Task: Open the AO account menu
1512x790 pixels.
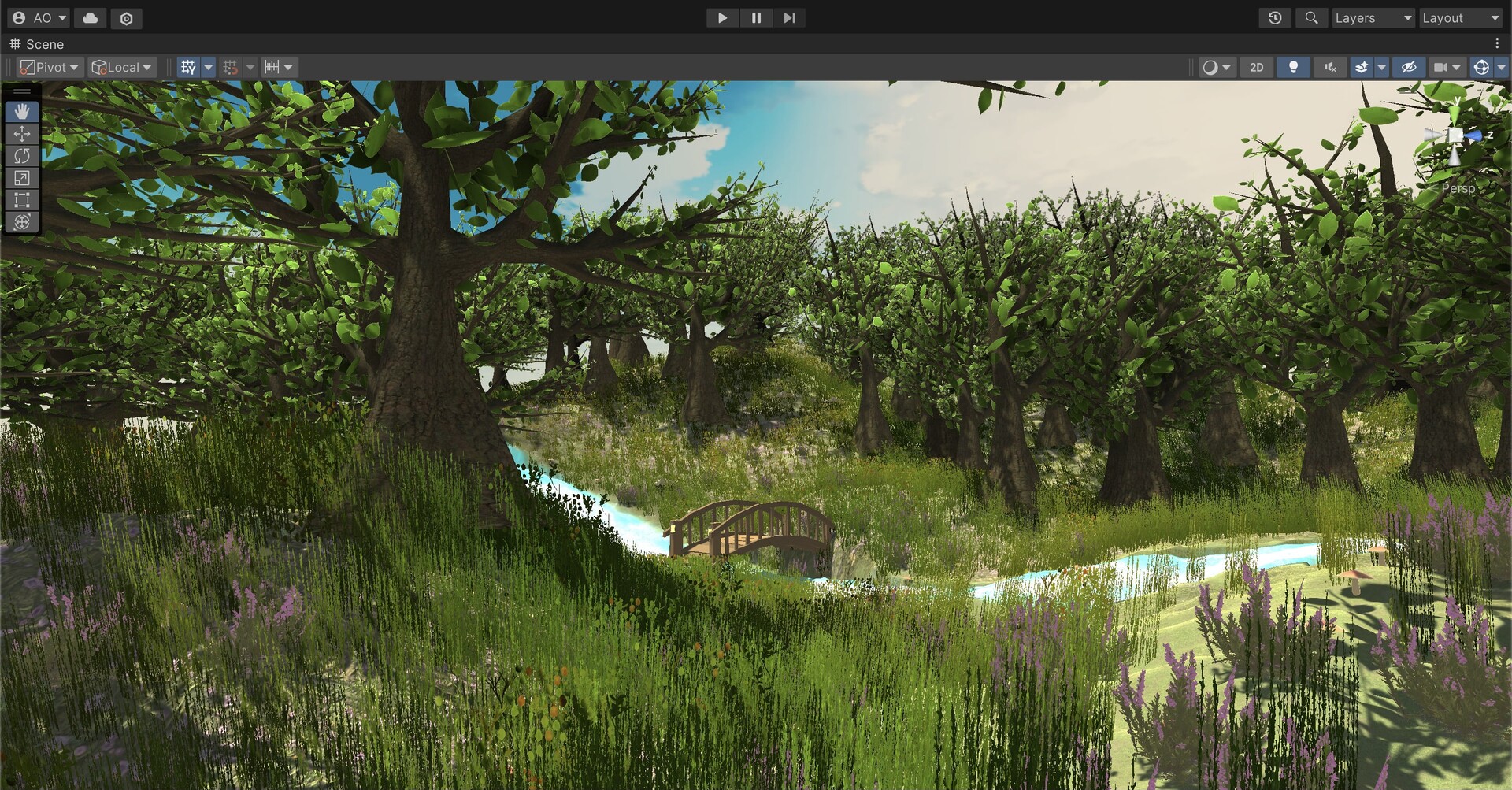Action: coord(38,17)
